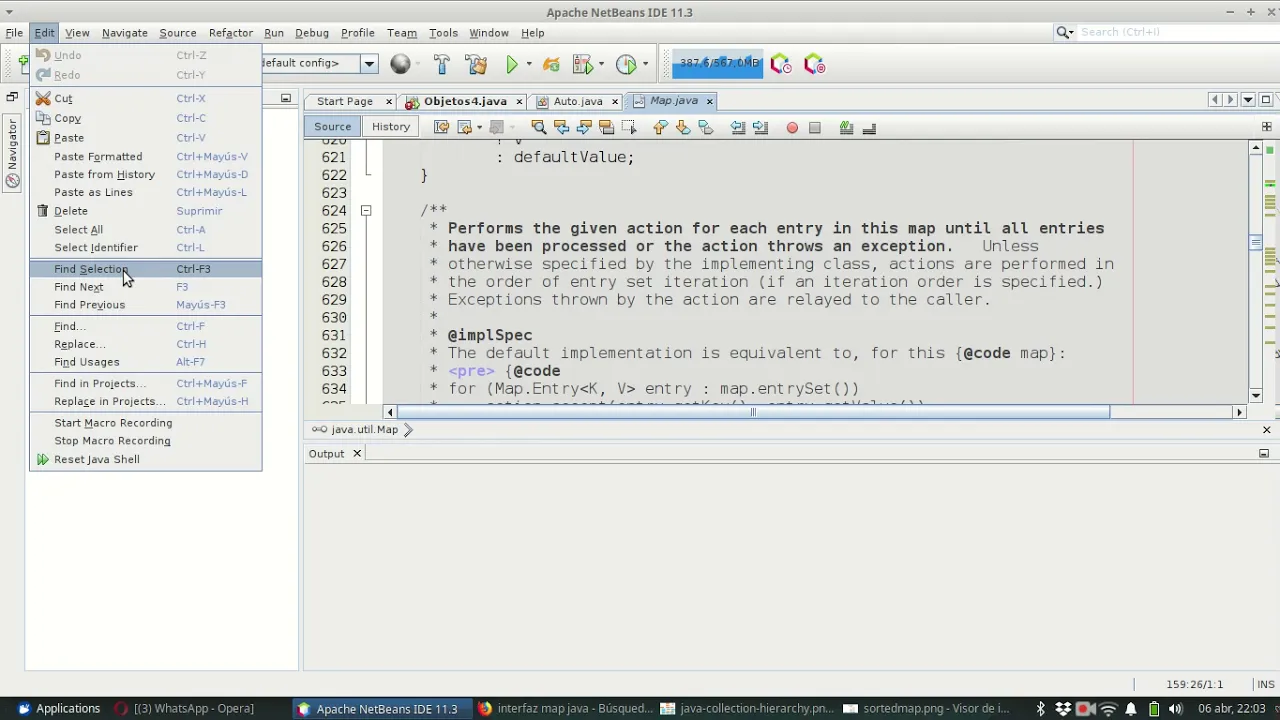This screenshot has width=1280, height=720.
Task: Click the Build Project hammer icon
Action: 442,64
